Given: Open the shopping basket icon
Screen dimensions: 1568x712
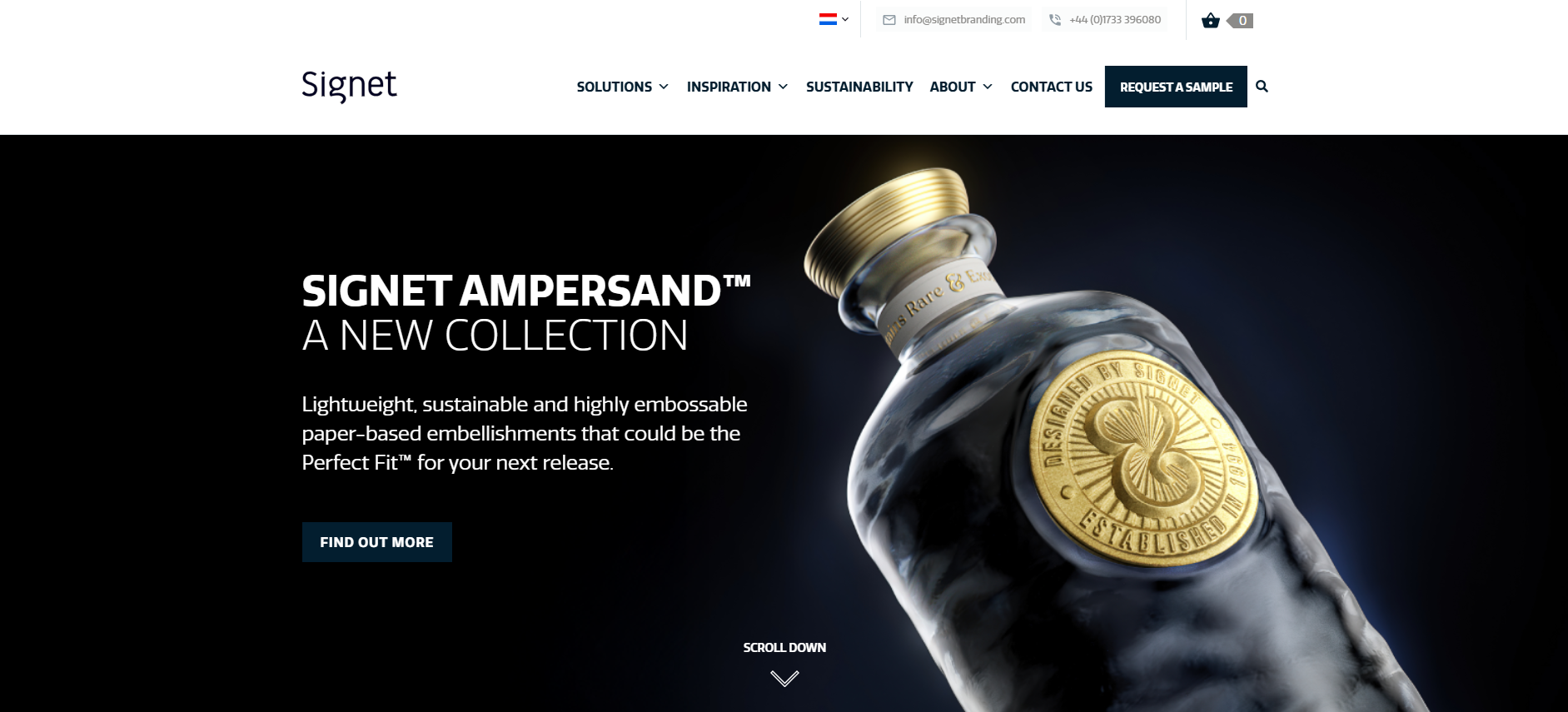Looking at the screenshot, I should 1211,20.
